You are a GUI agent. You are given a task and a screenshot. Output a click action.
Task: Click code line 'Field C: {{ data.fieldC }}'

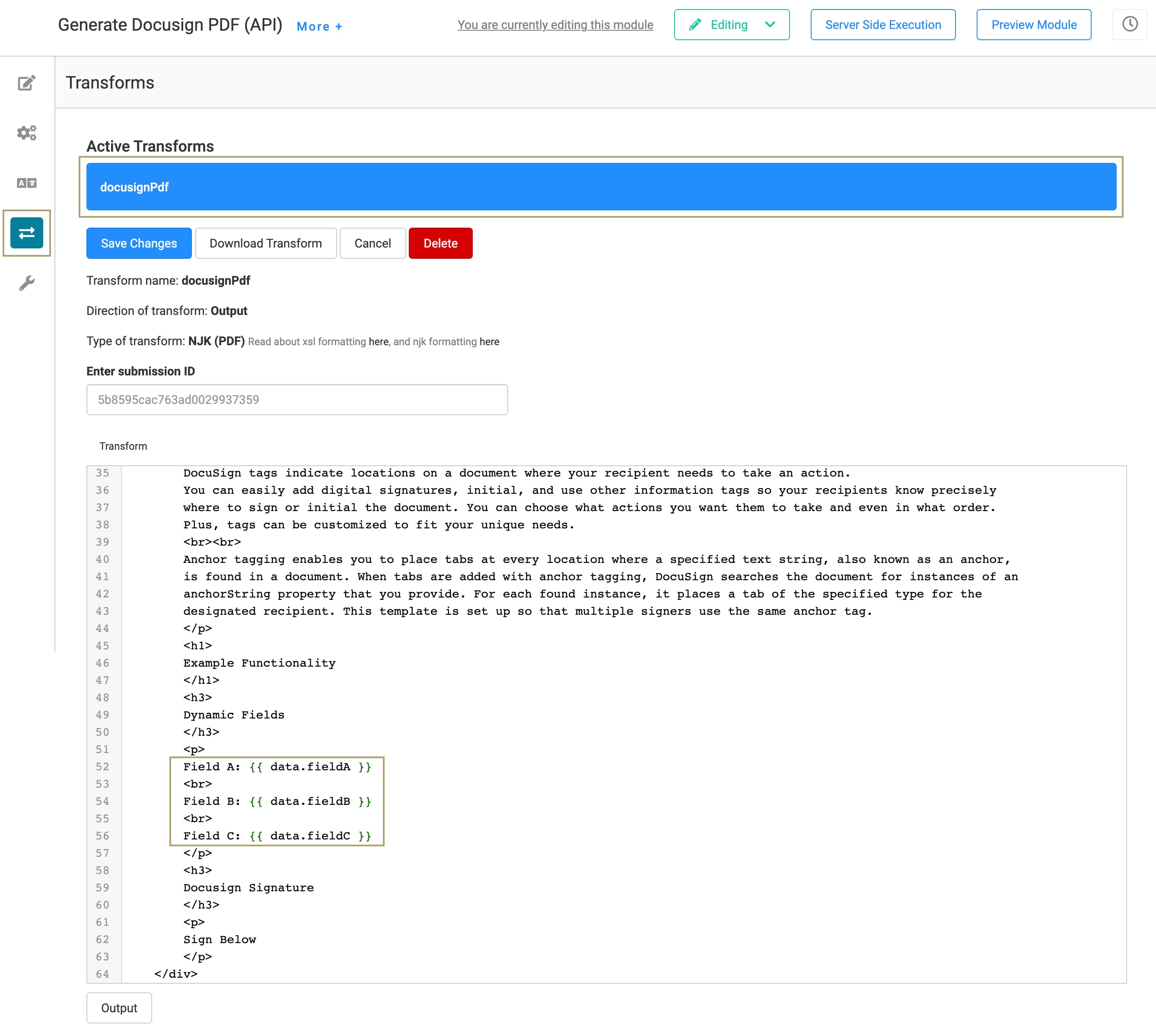coord(277,836)
